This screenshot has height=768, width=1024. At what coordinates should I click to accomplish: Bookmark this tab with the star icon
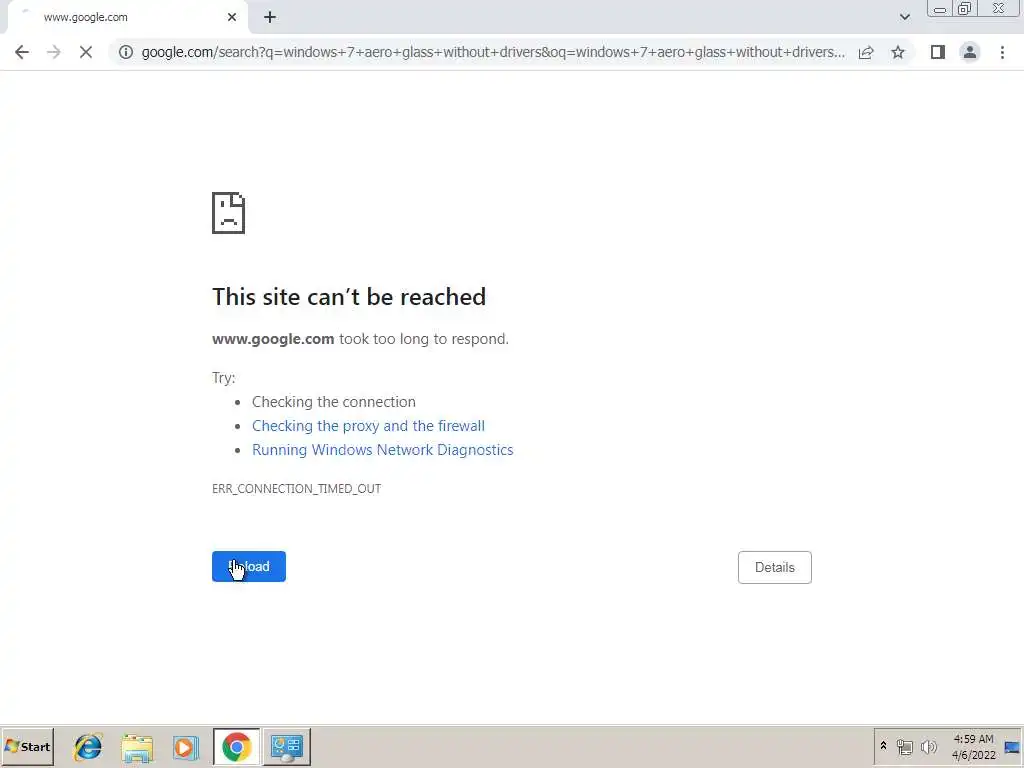click(x=898, y=52)
